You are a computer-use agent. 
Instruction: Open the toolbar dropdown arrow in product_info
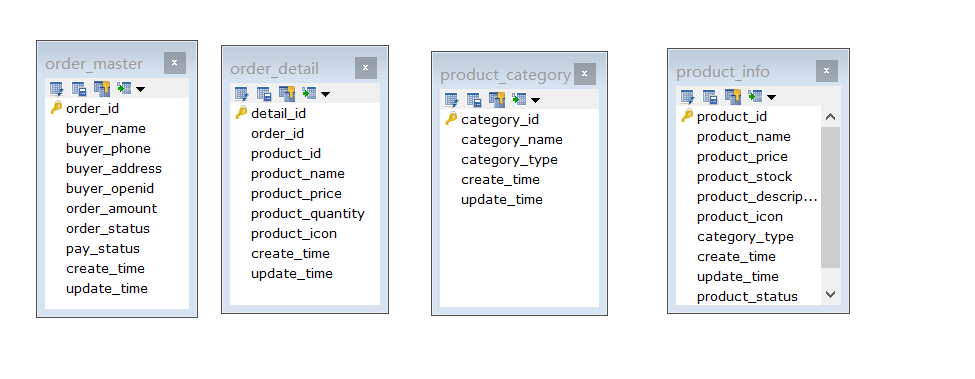coord(771,97)
